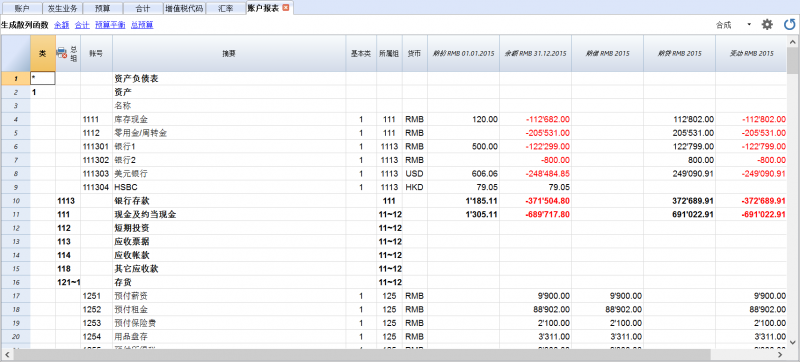This screenshot has width=800, height=362.
Task: Select the 预付薪资 cell
Action: click(229, 296)
